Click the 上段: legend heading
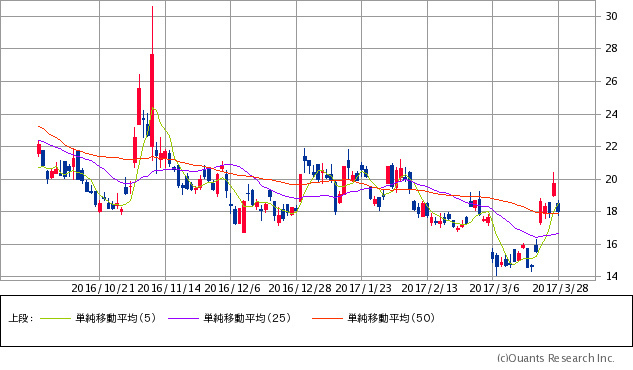This screenshot has height=370, width=633. coord(20,318)
